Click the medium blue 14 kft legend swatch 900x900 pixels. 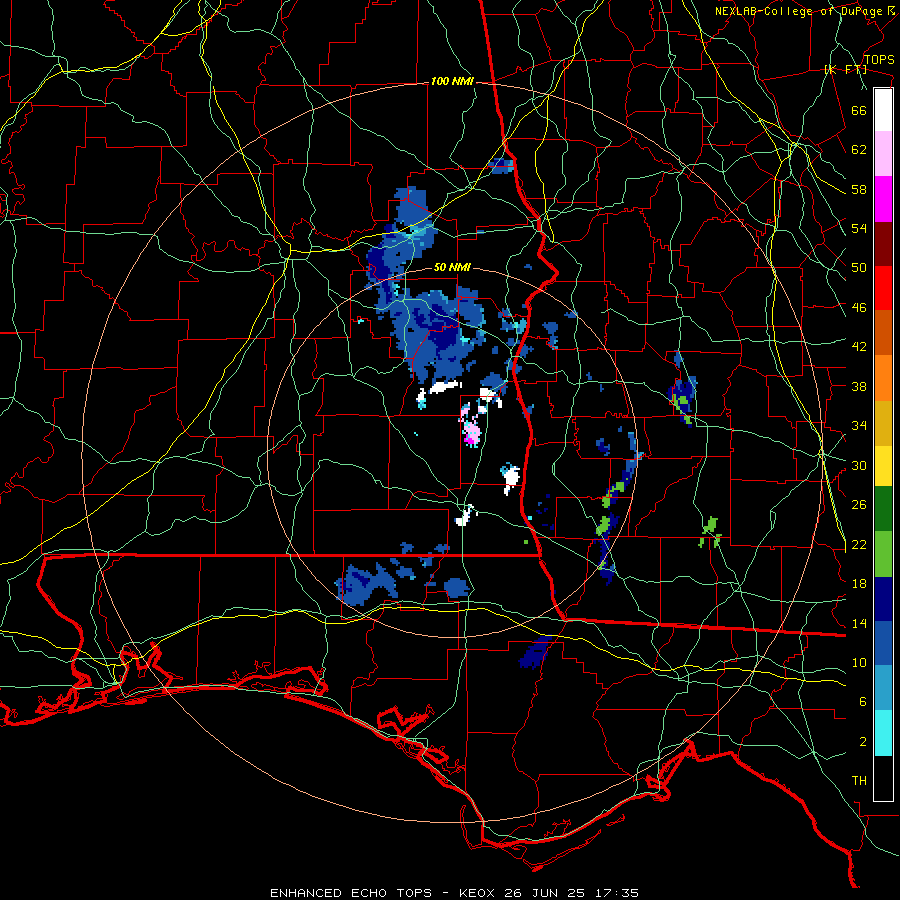883,643
